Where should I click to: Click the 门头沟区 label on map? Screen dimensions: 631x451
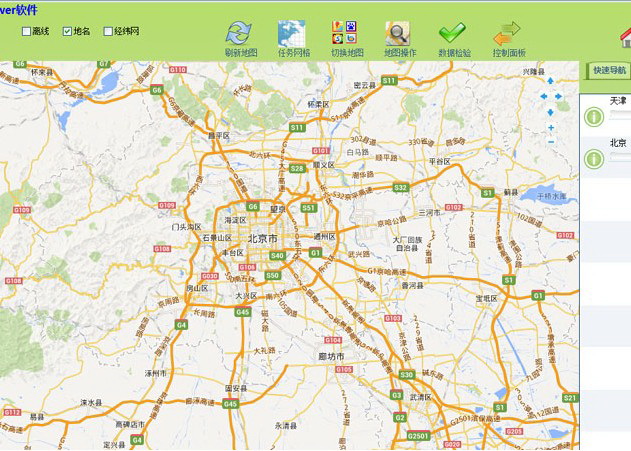pos(186,227)
